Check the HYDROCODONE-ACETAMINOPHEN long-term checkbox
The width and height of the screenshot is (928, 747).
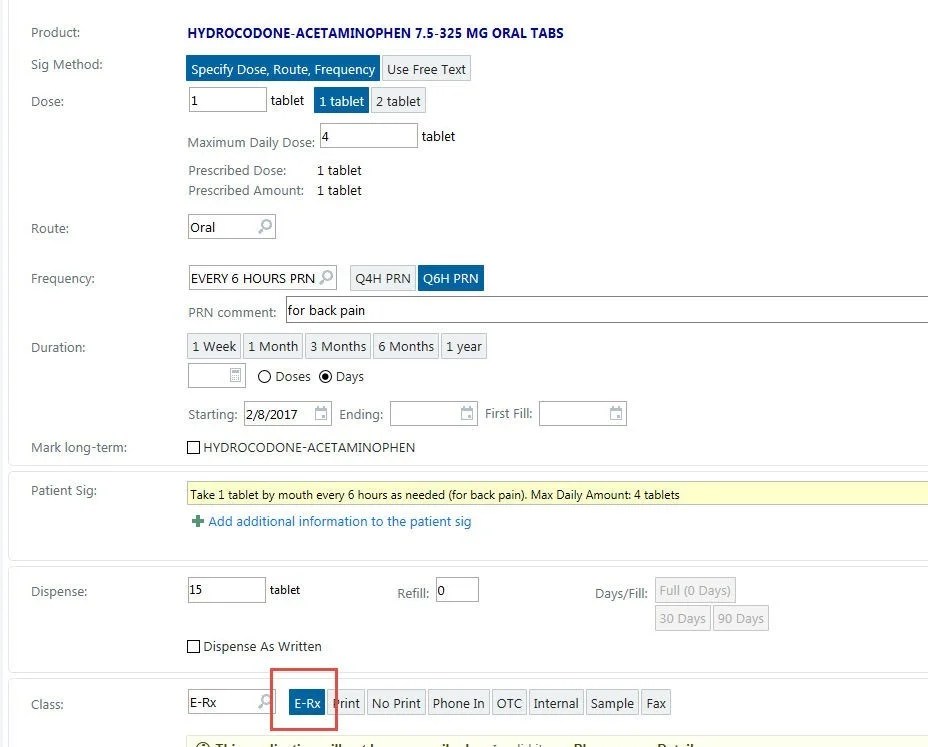pyautogui.click(x=193, y=447)
